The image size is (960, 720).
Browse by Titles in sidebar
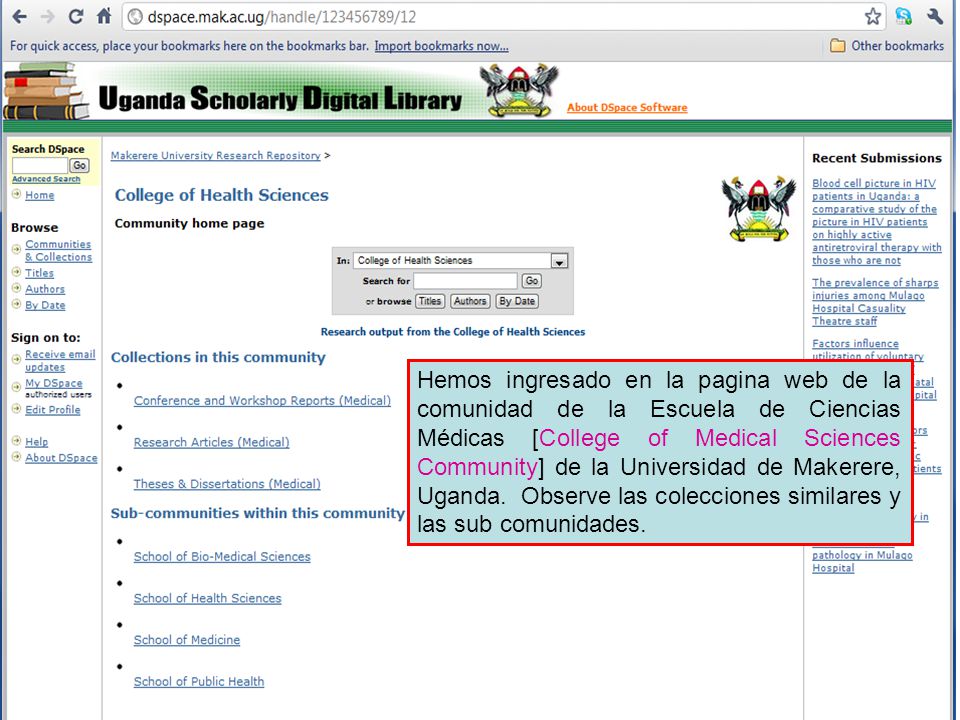(39, 273)
